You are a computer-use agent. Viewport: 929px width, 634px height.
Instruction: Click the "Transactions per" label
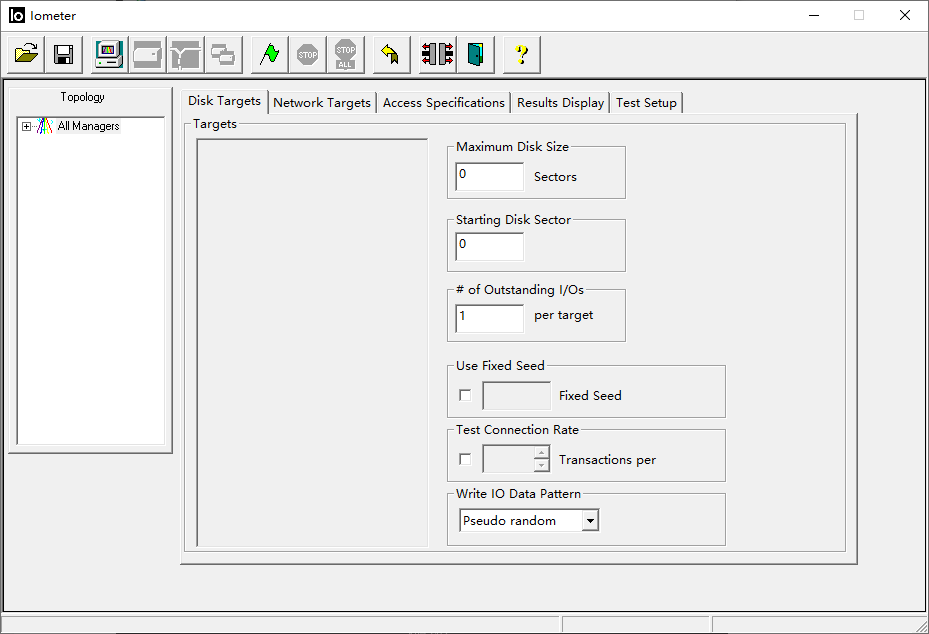[607, 460]
